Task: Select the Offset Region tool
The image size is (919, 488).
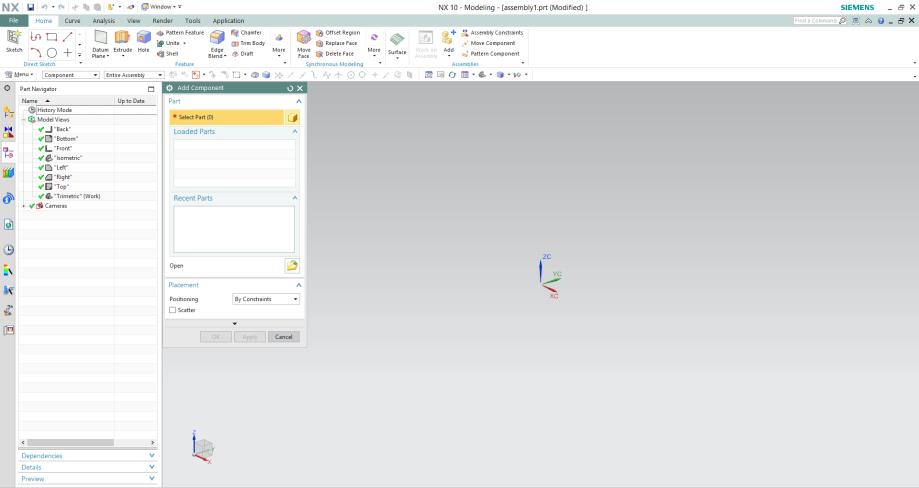Action: click(x=338, y=33)
